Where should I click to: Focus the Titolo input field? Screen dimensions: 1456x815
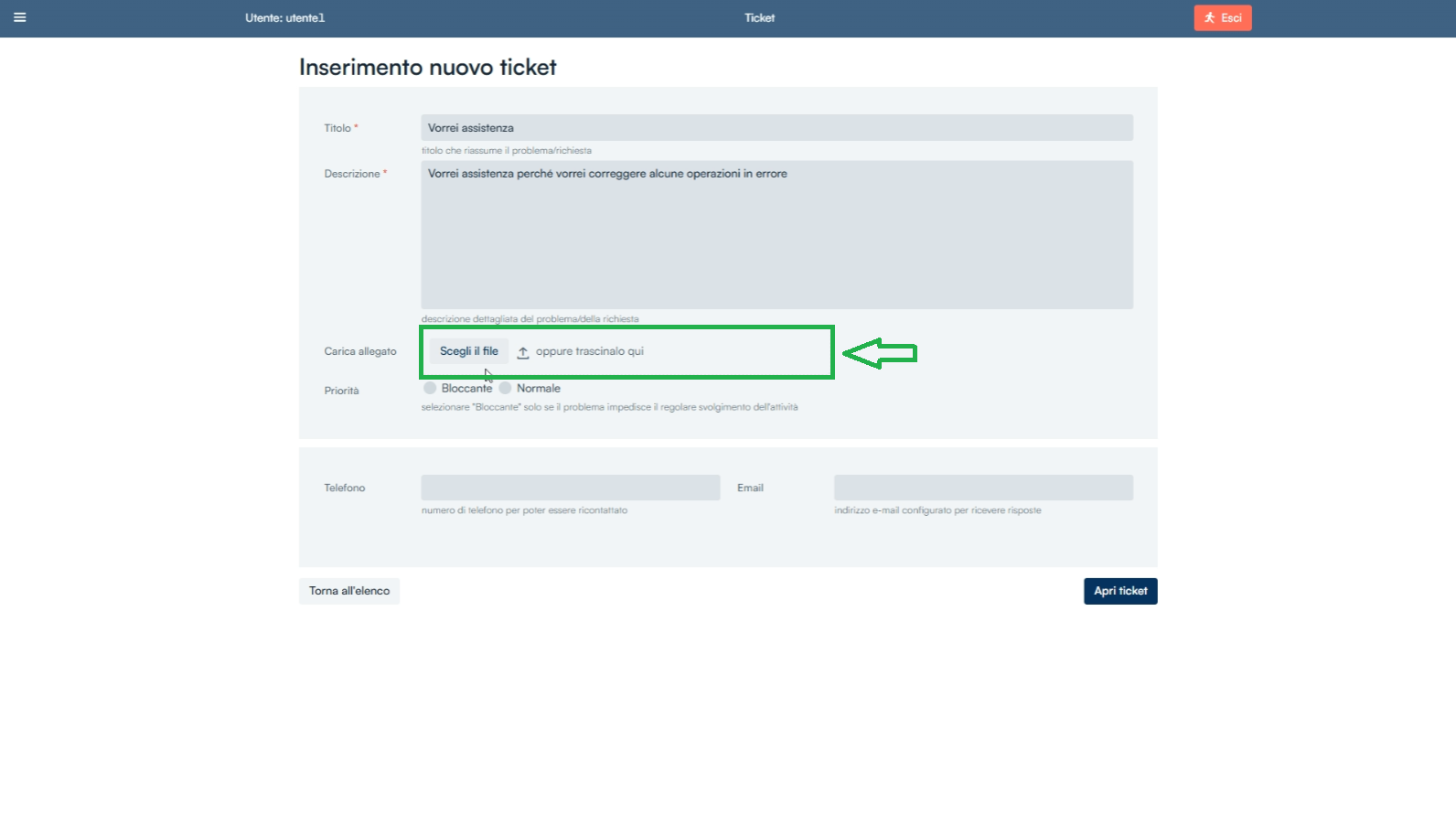776,128
